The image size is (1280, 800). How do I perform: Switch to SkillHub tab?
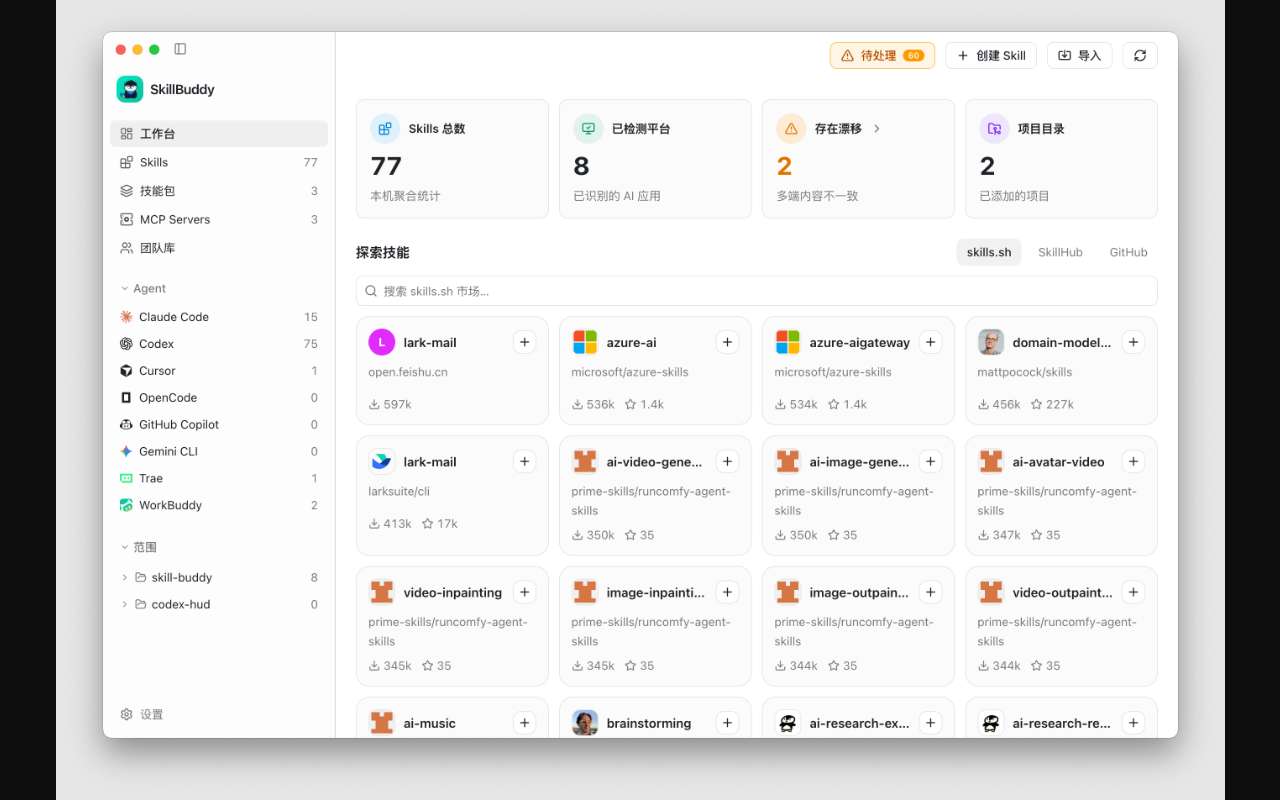click(x=1060, y=253)
